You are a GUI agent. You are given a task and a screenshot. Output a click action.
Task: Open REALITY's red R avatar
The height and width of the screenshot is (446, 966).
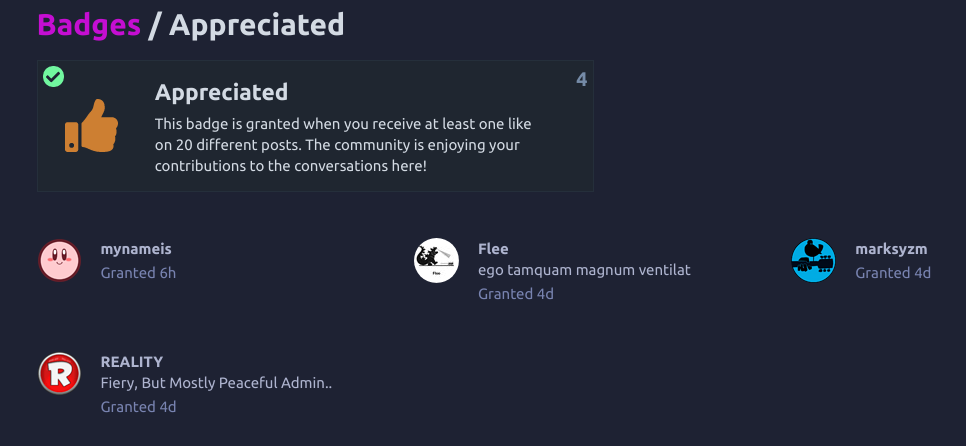click(60, 373)
